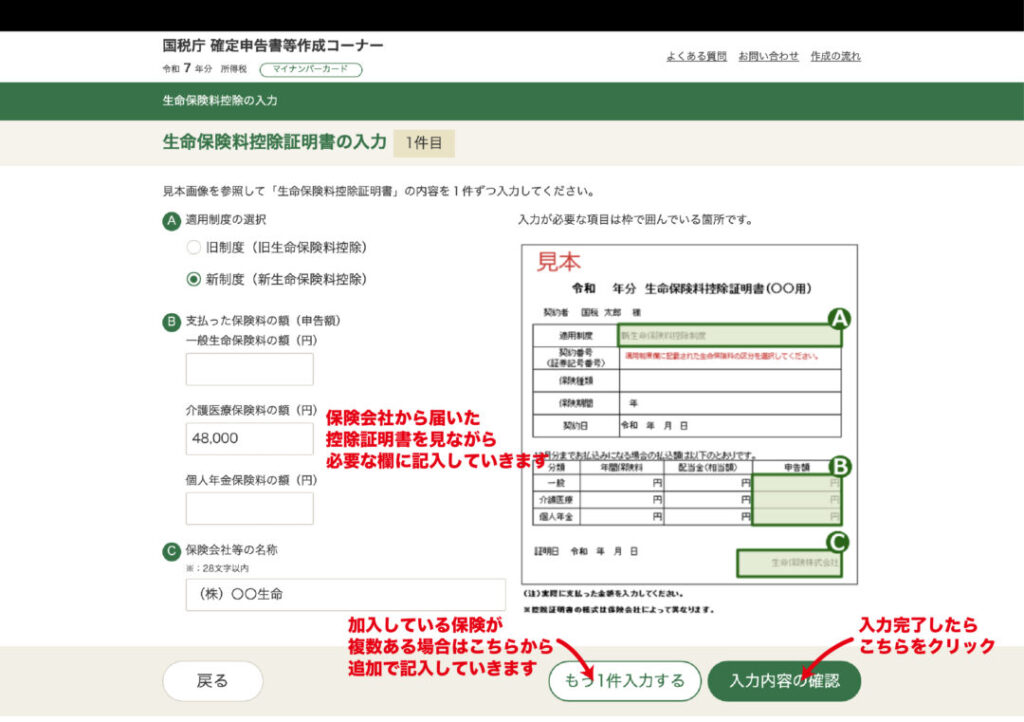Screen dimensions: 1024x722
Task: Click the 個人年金保険料の額 input field
Action: pyautogui.click(x=249, y=508)
